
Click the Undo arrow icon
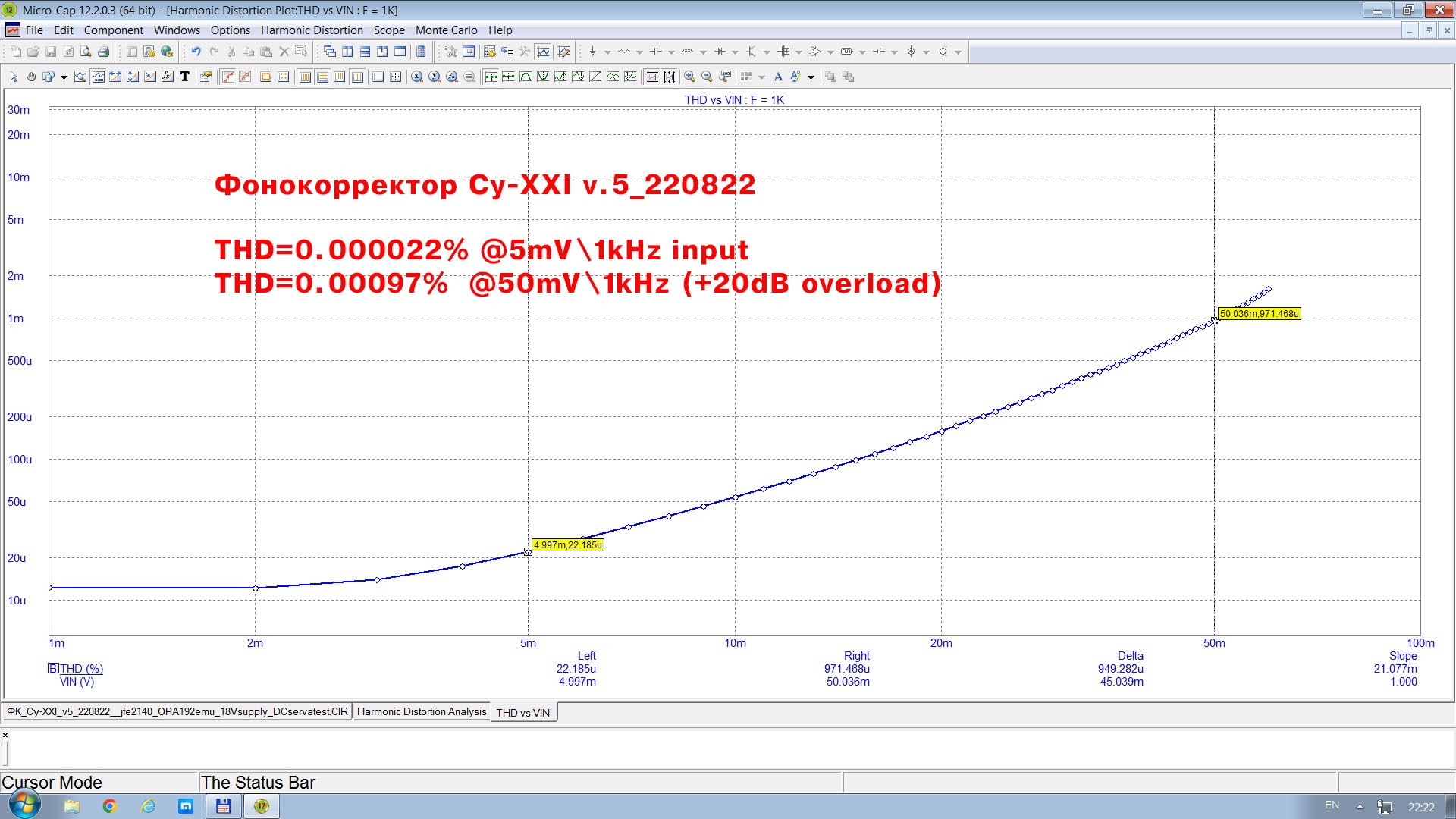point(196,52)
